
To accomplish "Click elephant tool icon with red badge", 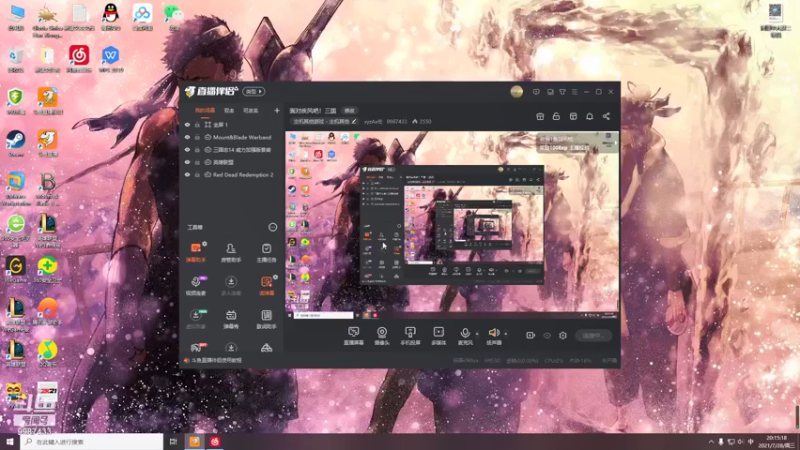I will click(x=195, y=348).
